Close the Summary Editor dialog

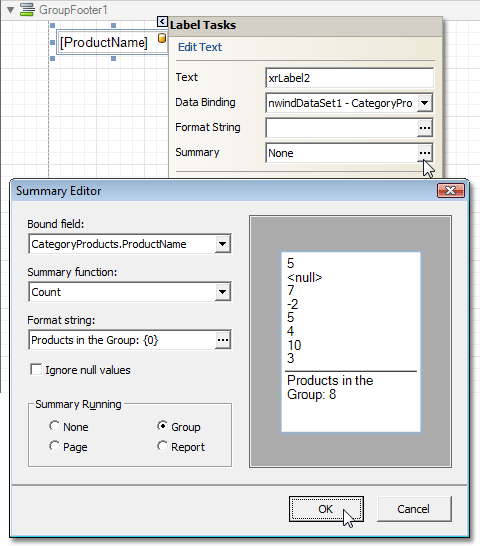pos(451,190)
